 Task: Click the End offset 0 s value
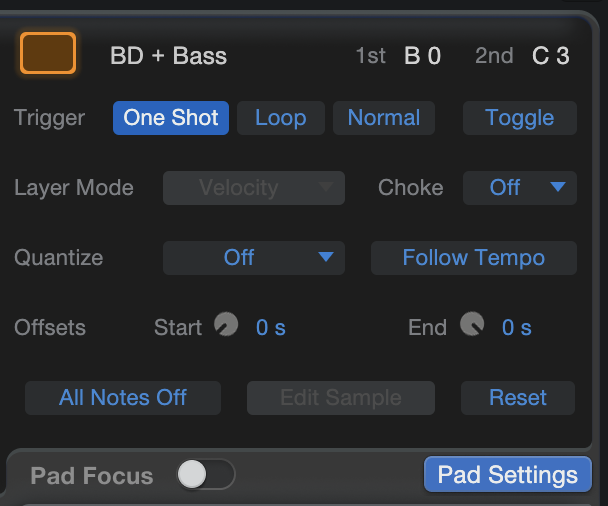coord(516,328)
